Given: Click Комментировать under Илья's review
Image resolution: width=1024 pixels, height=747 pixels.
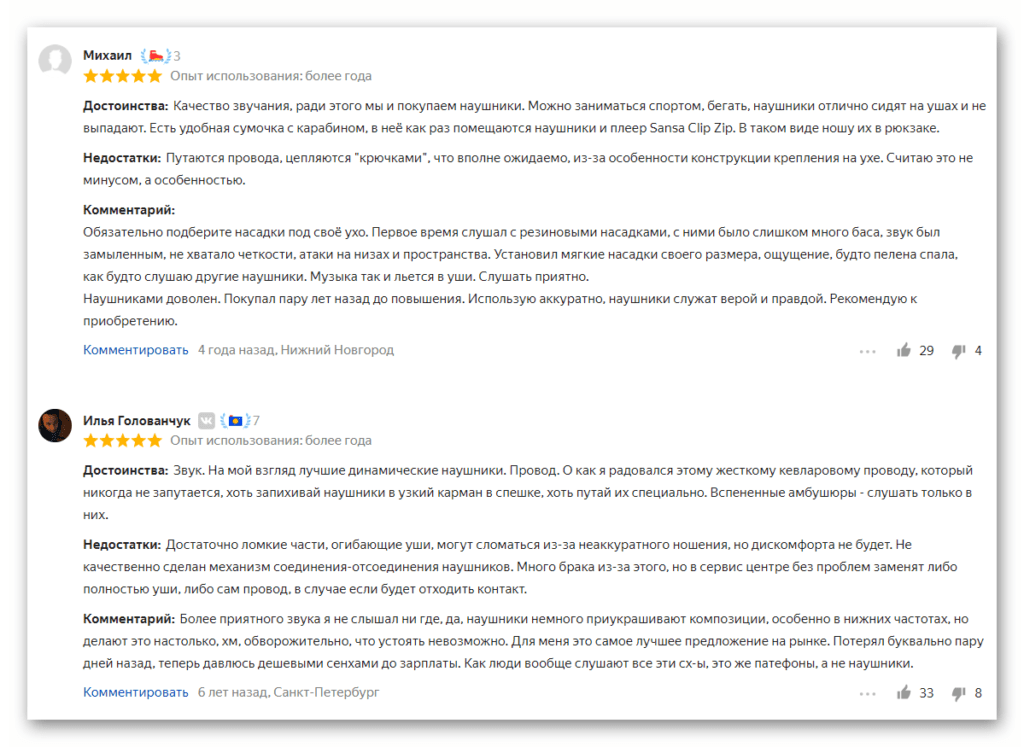Looking at the screenshot, I should [135, 692].
